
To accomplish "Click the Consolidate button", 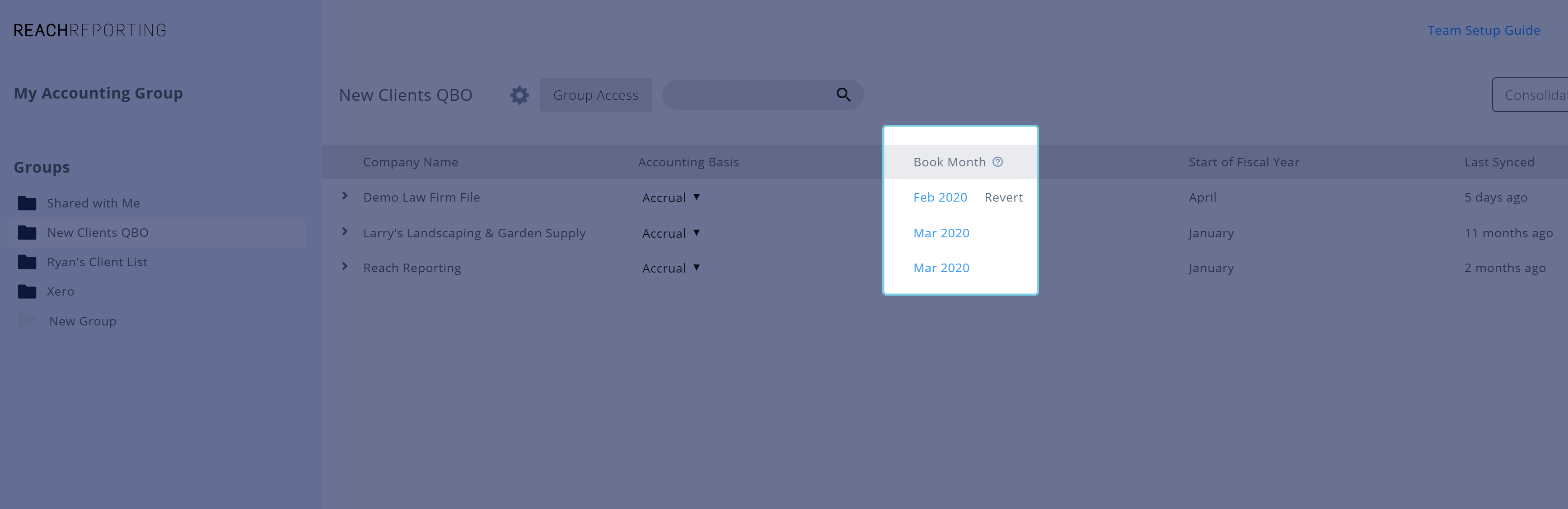I will [x=1530, y=95].
